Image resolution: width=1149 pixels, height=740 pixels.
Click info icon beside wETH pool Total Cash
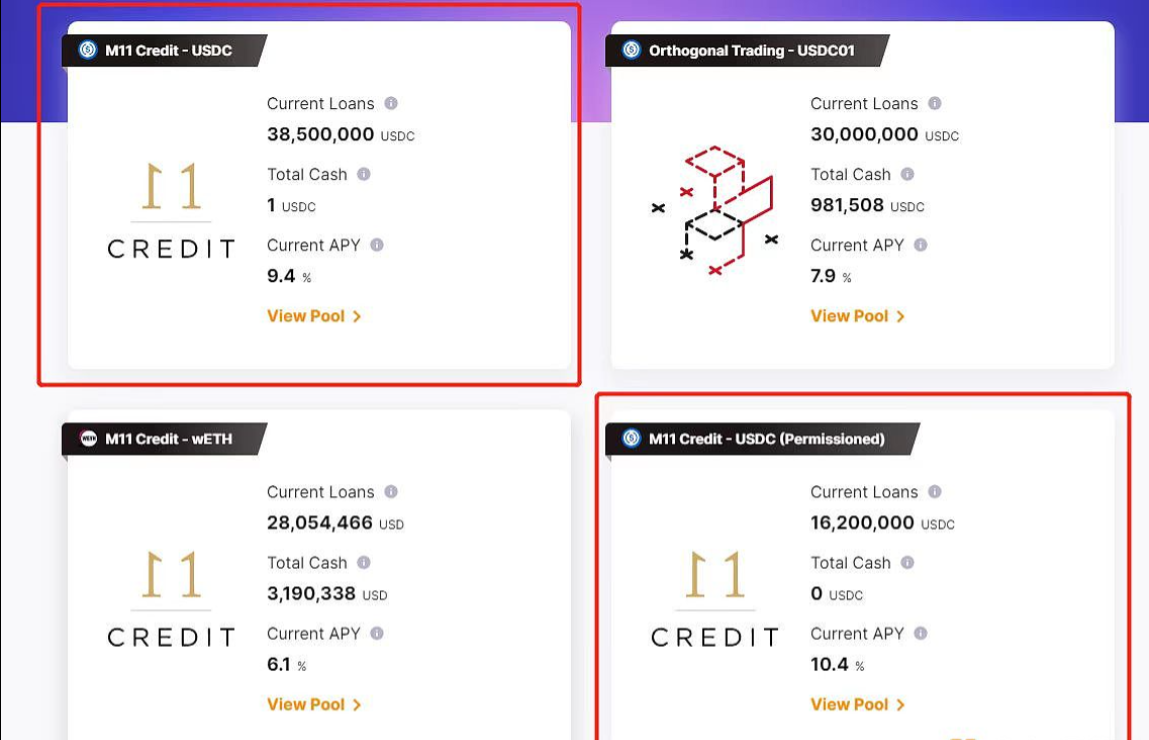coord(364,563)
